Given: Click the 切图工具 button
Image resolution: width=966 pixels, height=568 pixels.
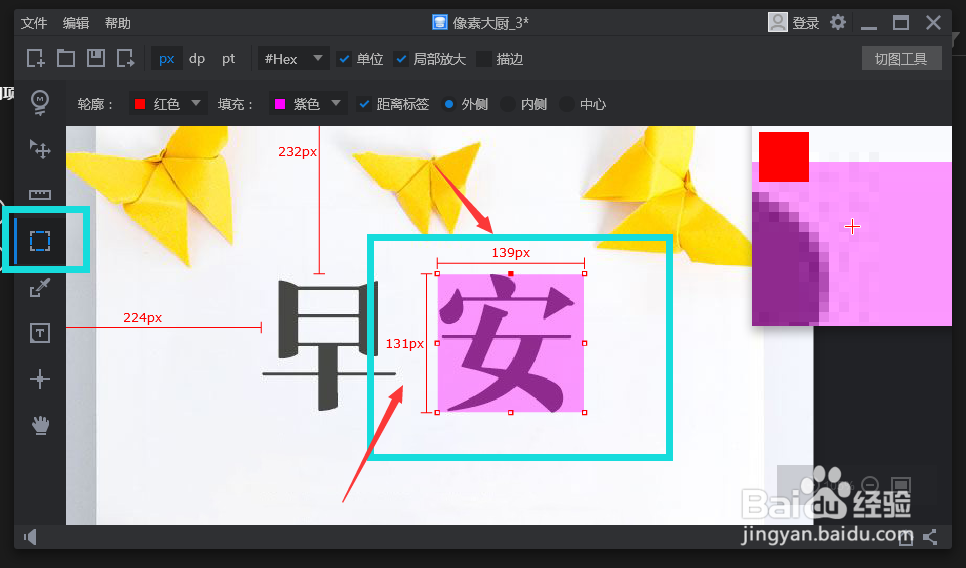Looking at the screenshot, I should click(901, 59).
